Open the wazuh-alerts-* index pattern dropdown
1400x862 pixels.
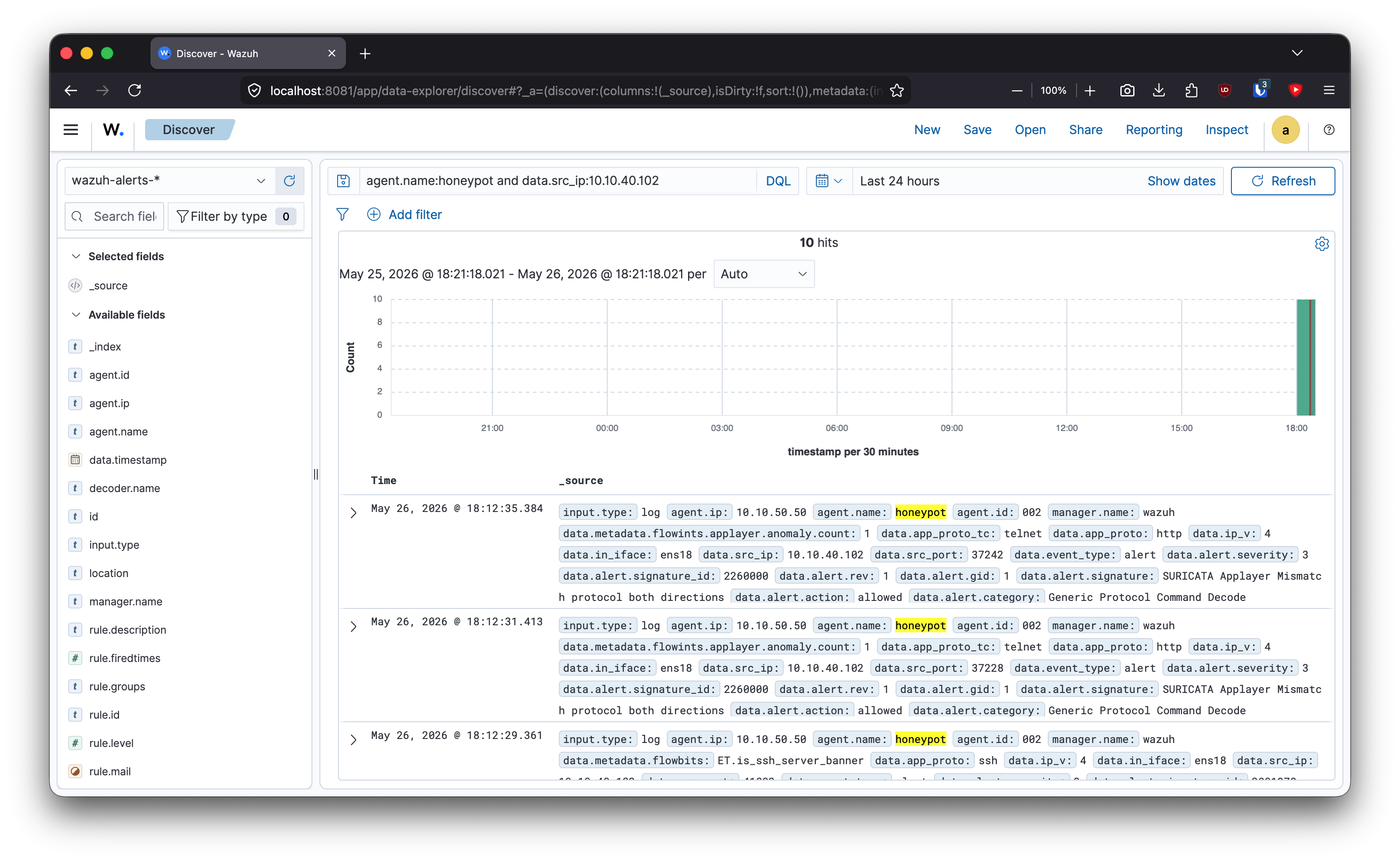(169, 181)
